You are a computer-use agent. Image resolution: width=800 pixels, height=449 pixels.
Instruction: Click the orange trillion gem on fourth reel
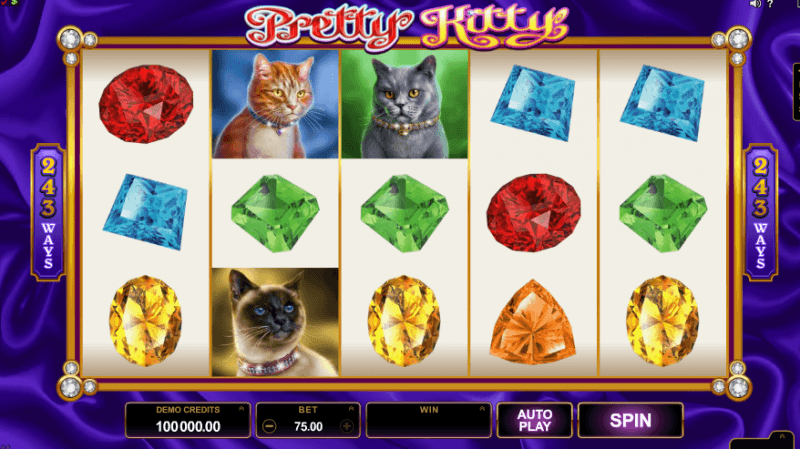533,322
